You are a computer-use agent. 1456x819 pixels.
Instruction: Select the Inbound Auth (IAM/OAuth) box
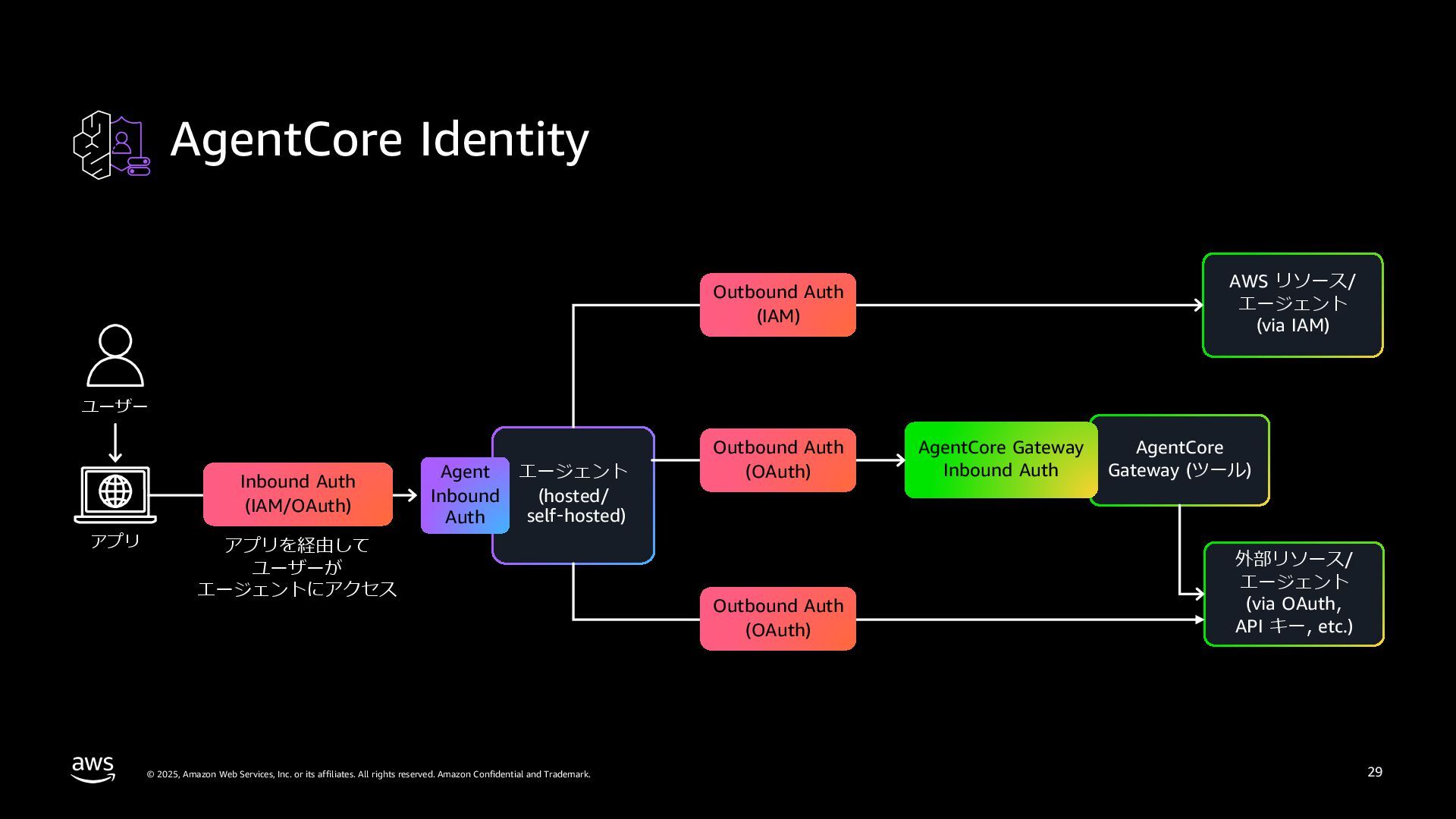tap(297, 494)
